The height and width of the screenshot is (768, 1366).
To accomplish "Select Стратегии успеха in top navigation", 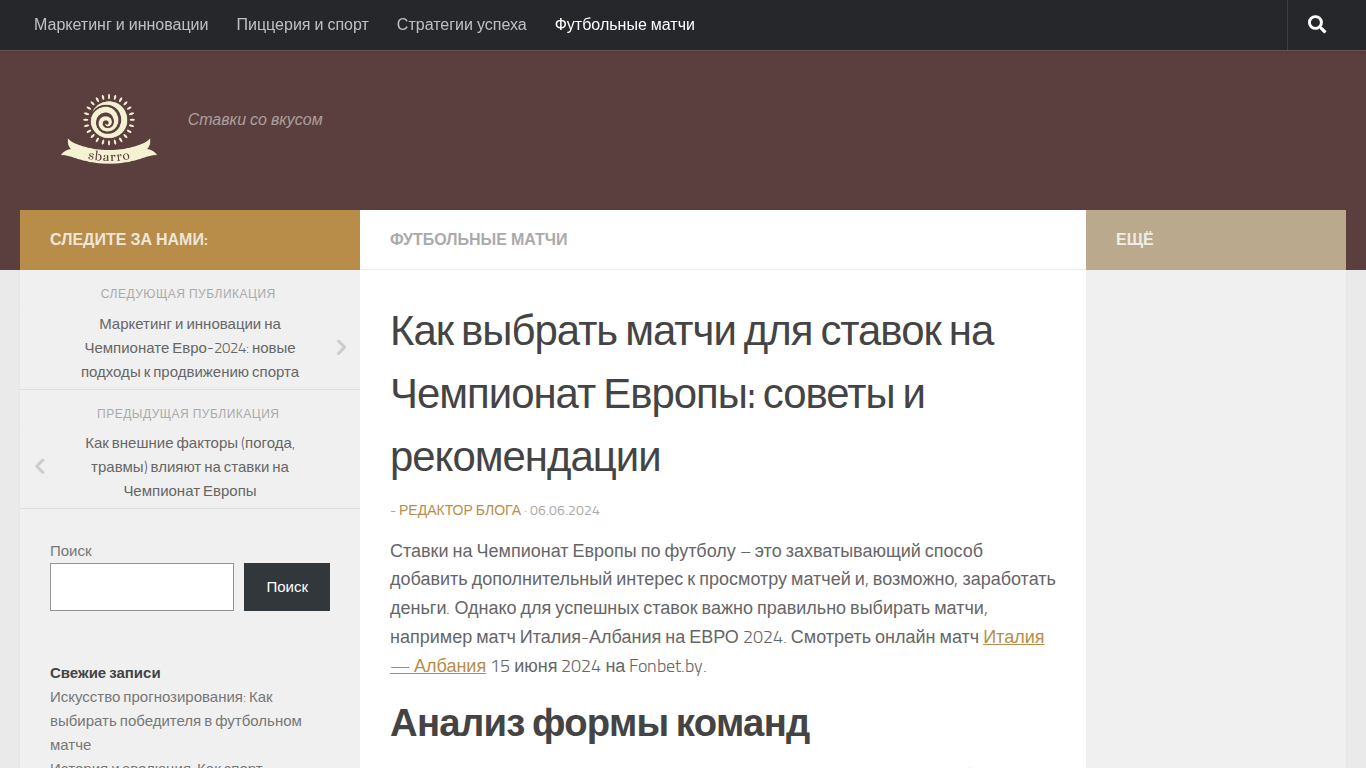I will (462, 25).
